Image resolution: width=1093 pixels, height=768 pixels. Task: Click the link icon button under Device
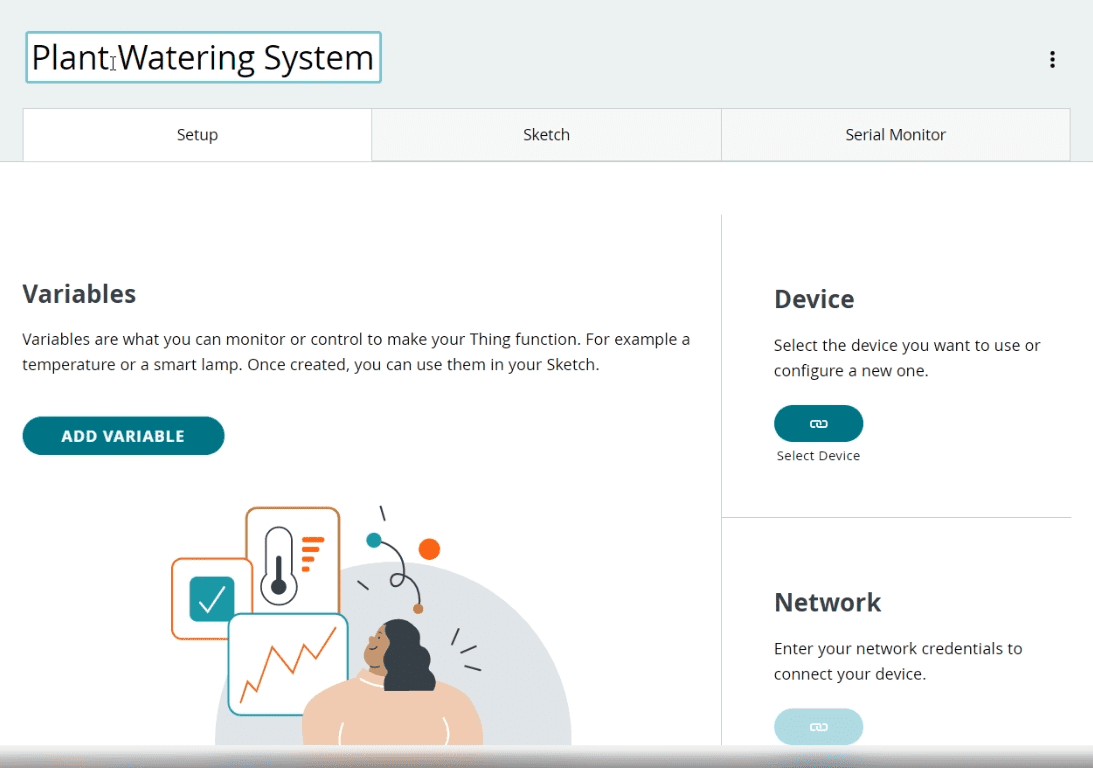coord(818,424)
